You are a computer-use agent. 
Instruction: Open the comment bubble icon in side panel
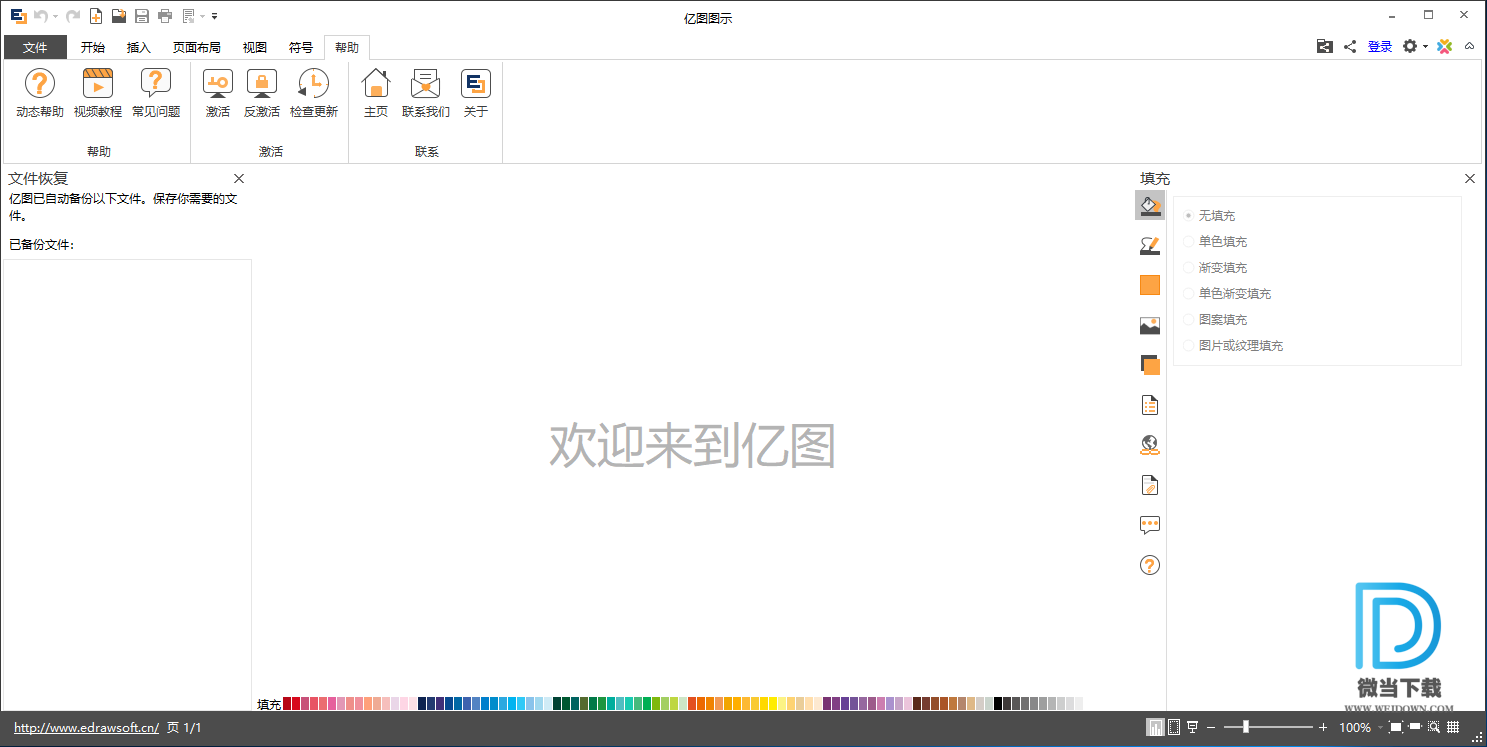pyautogui.click(x=1150, y=524)
